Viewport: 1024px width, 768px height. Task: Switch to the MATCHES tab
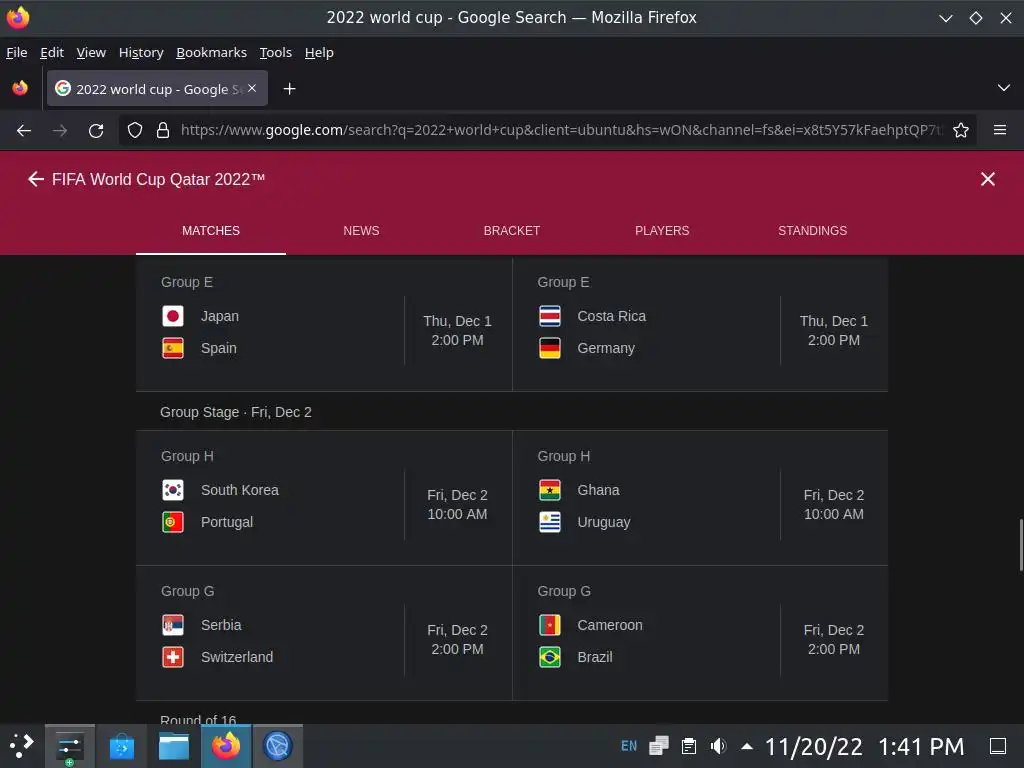click(x=211, y=231)
